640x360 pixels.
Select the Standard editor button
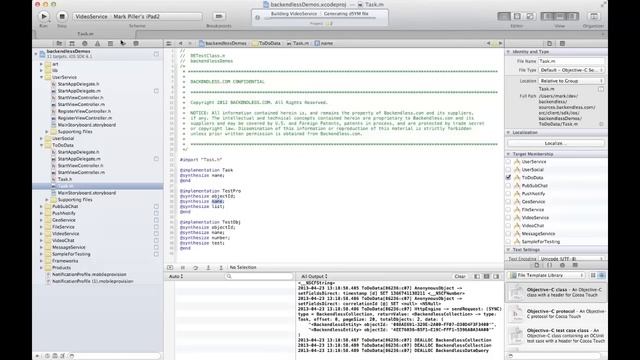click(504, 16)
